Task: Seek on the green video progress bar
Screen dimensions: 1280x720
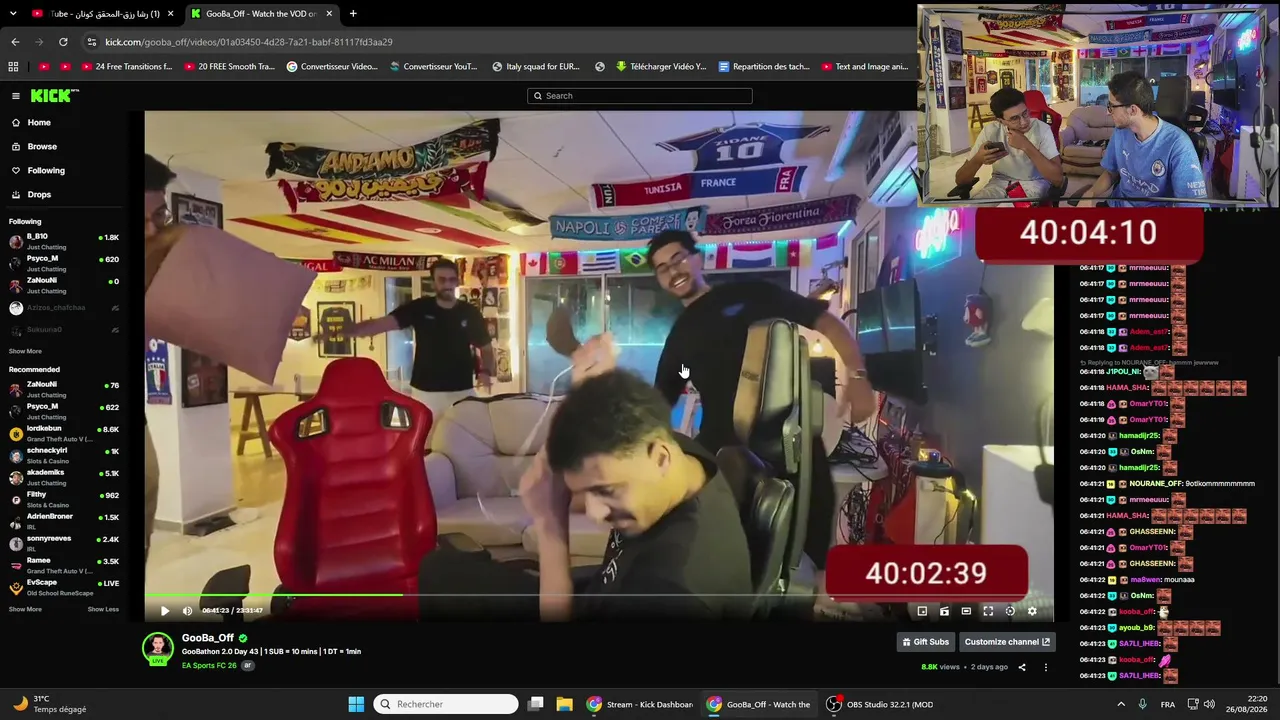Action: click(x=599, y=596)
